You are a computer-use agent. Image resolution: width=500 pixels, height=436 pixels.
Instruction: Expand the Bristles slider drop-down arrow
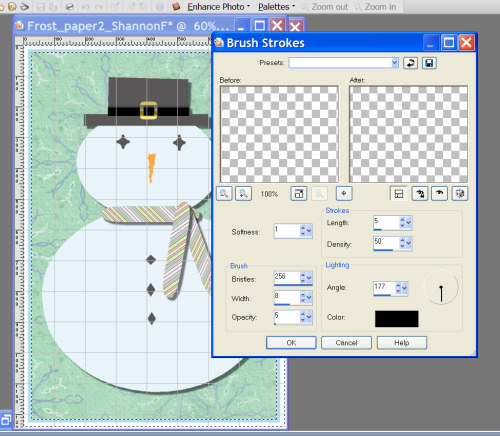(309, 278)
